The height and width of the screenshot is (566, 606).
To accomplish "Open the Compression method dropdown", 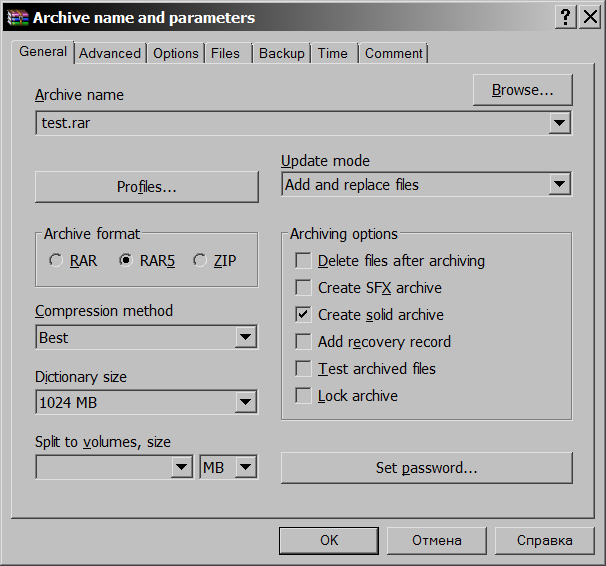I will [x=246, y=338].
